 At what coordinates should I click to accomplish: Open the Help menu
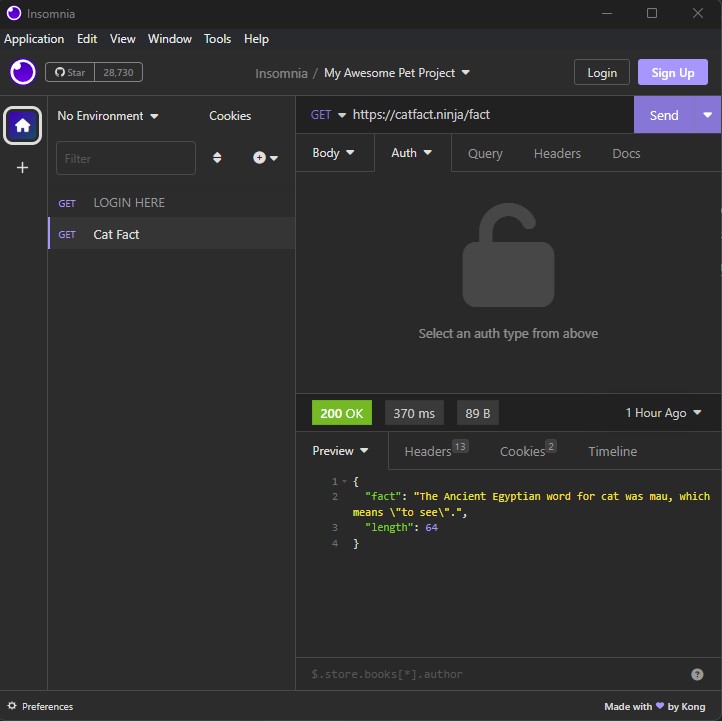tap(256, 39)
